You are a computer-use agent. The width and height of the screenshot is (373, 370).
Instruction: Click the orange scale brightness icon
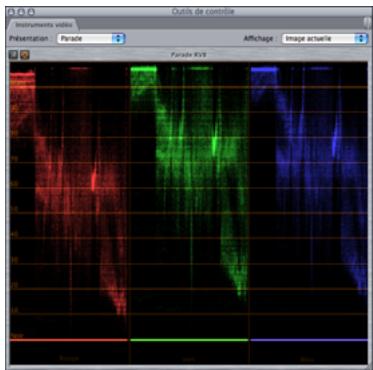pos(25,55)
